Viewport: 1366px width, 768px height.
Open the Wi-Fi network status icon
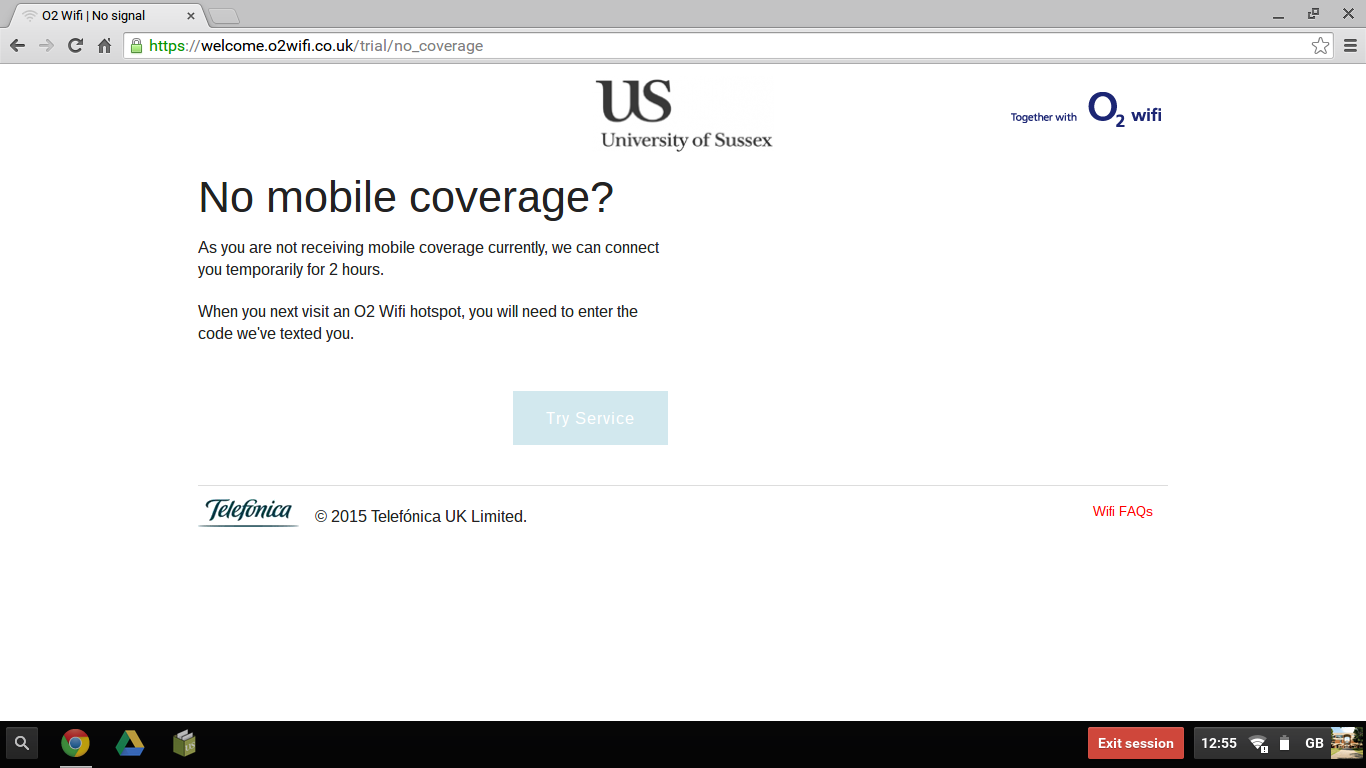(x=1258, y=743)
